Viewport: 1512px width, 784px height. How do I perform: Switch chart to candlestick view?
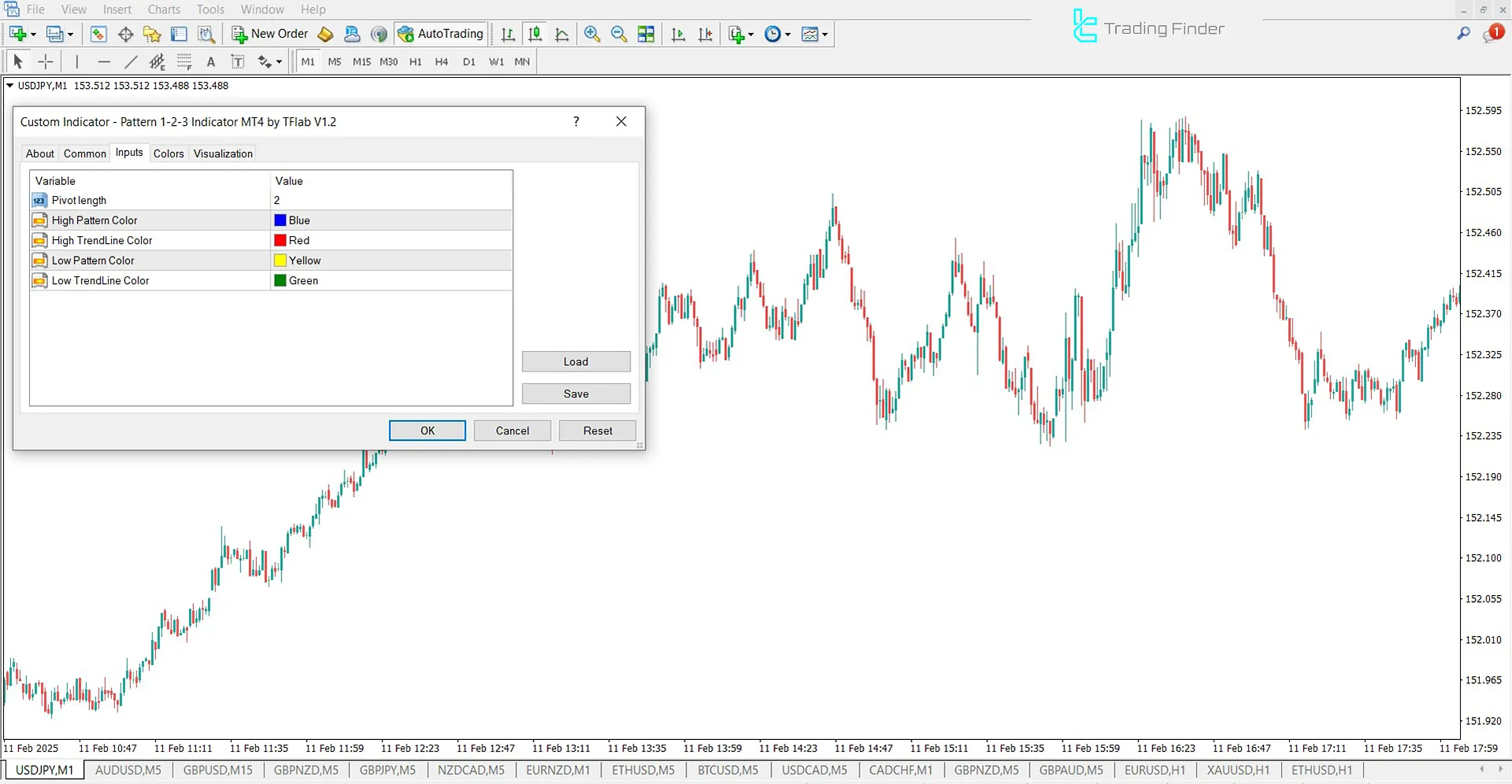(535, 34)
